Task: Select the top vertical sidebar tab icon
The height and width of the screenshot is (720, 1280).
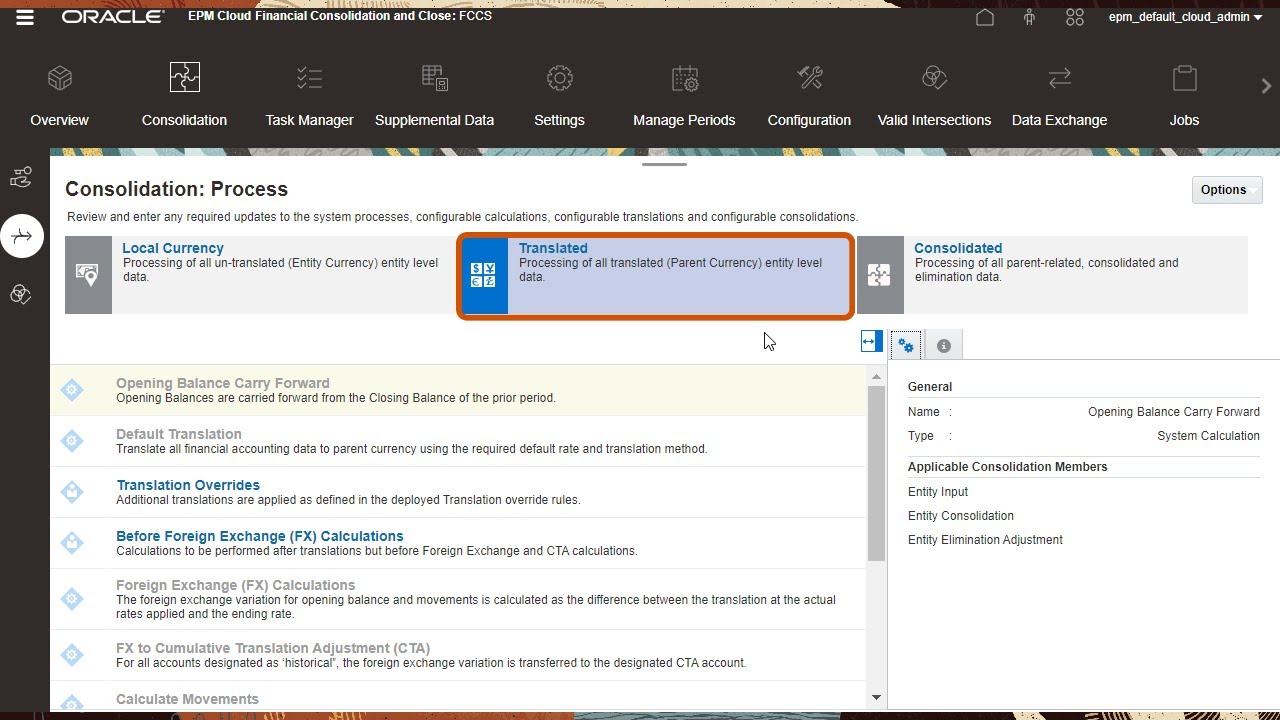Action: point(21,178)
